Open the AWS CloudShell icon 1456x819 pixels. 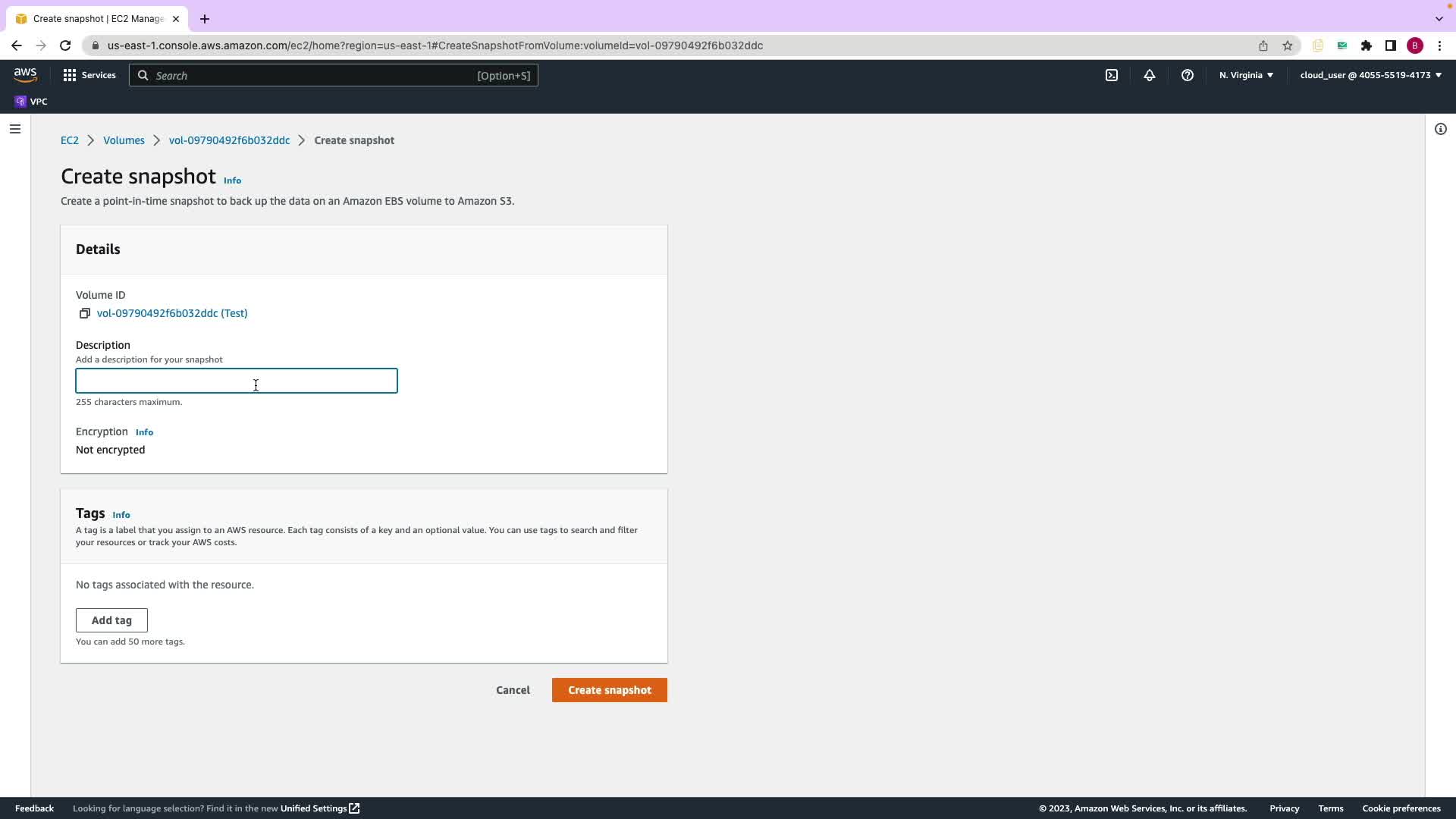pyautogui.click(x=1112, y=75)
